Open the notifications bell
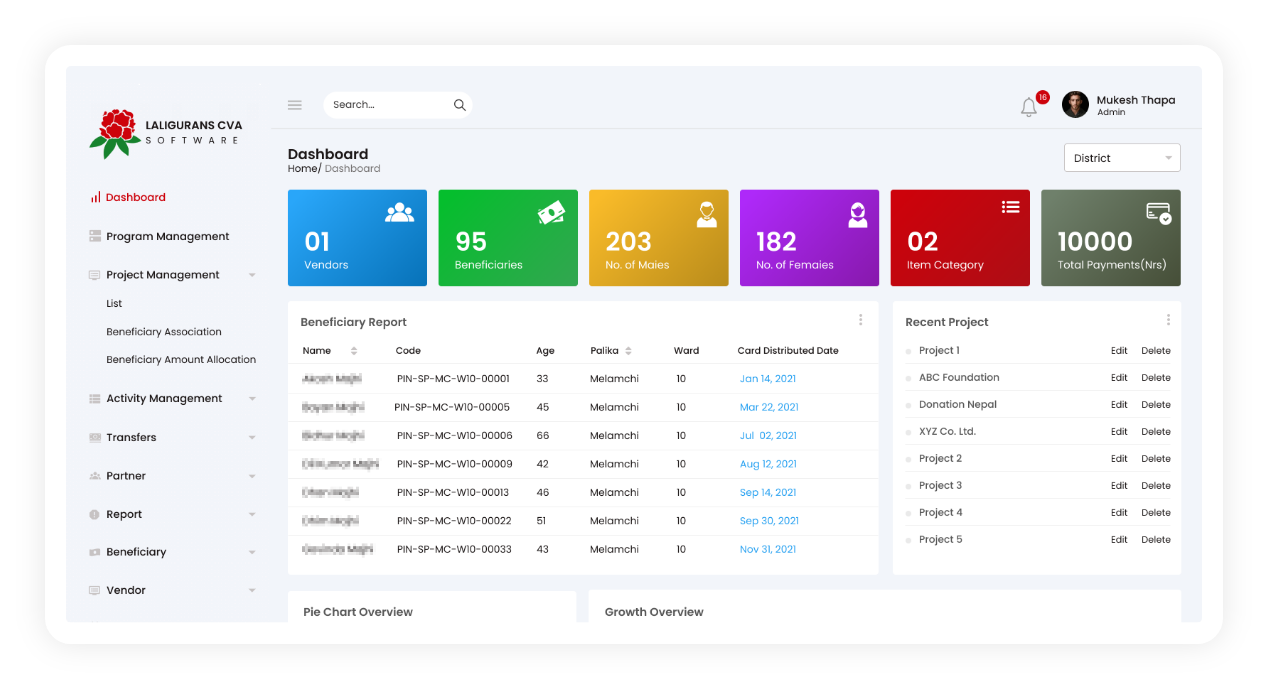The image size is (1268, 689). pyautogui.click(x=1028, y=107)
